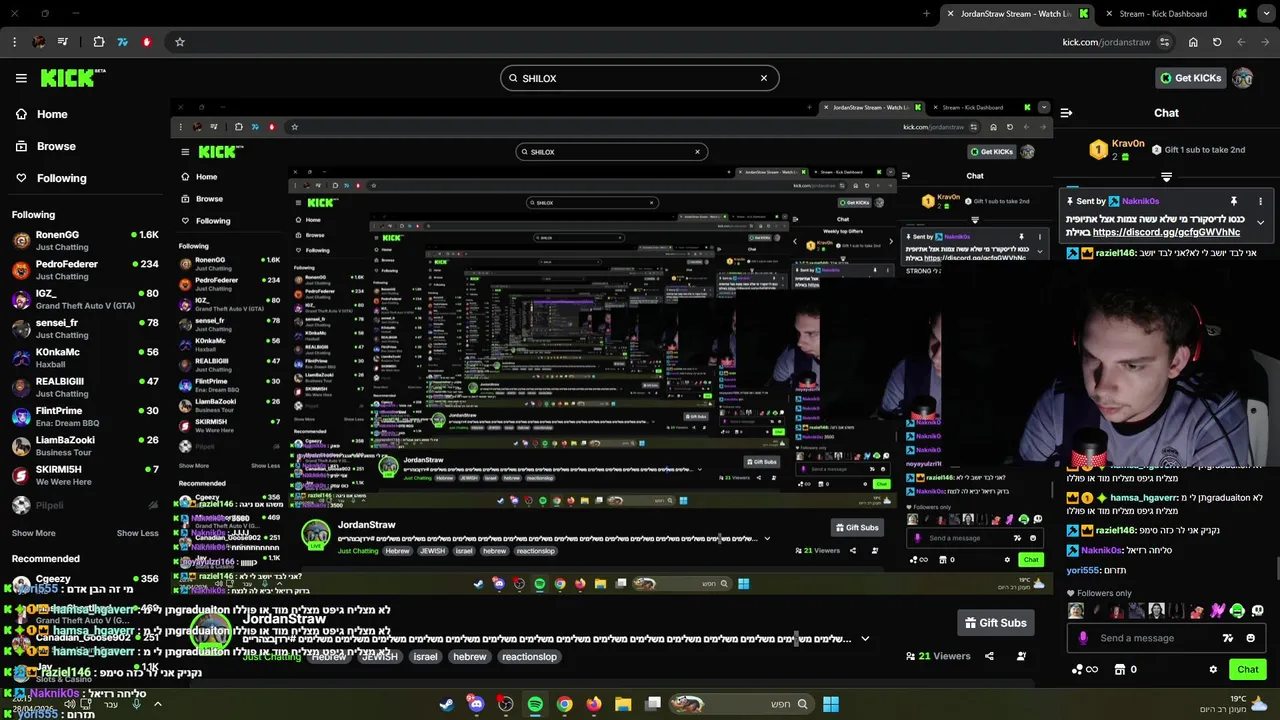
Task: Click the purple microphone icon in the chat input
Action: coord(1083,638)
